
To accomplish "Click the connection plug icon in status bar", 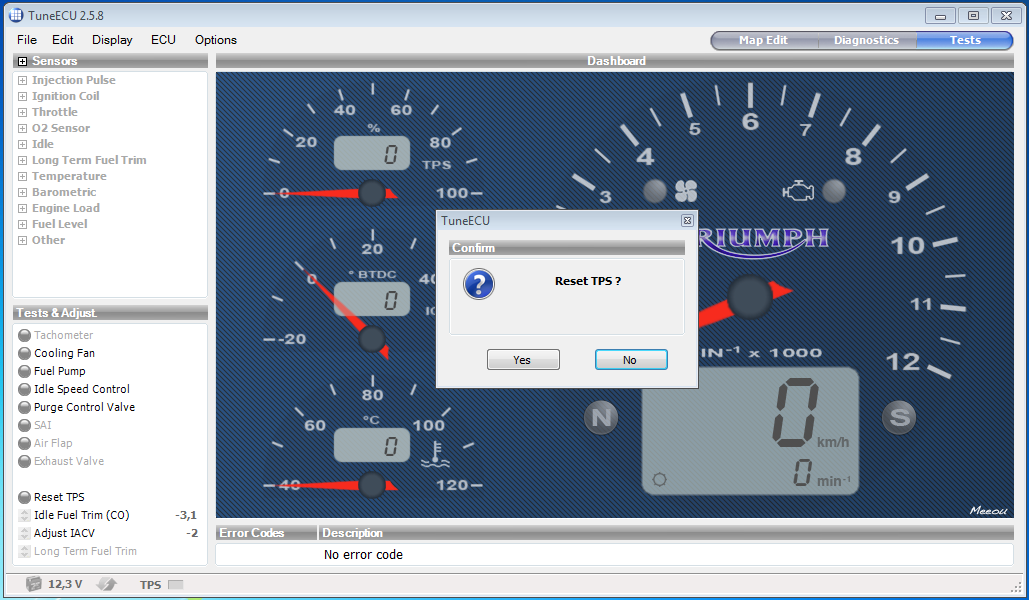I will [106, 584].
